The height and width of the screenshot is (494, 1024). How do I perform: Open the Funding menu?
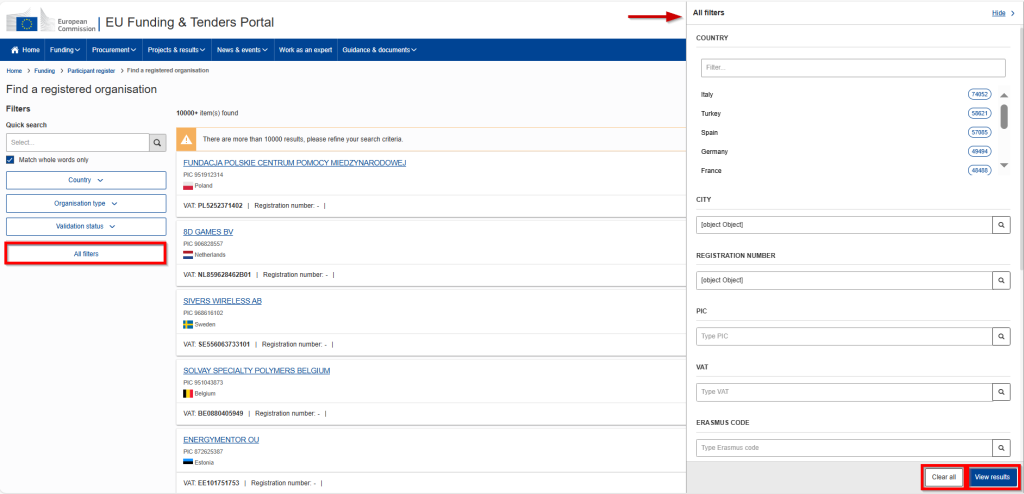point(65,50)
